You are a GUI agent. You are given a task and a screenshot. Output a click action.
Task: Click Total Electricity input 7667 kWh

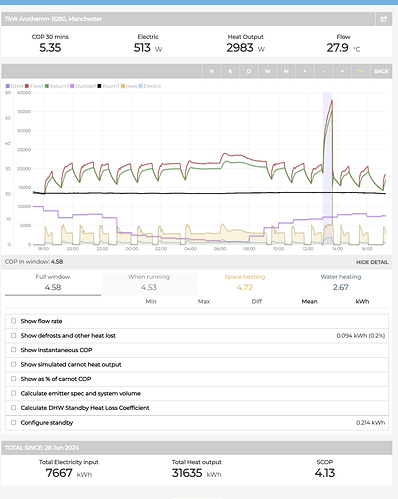click(x=69, y=473)
